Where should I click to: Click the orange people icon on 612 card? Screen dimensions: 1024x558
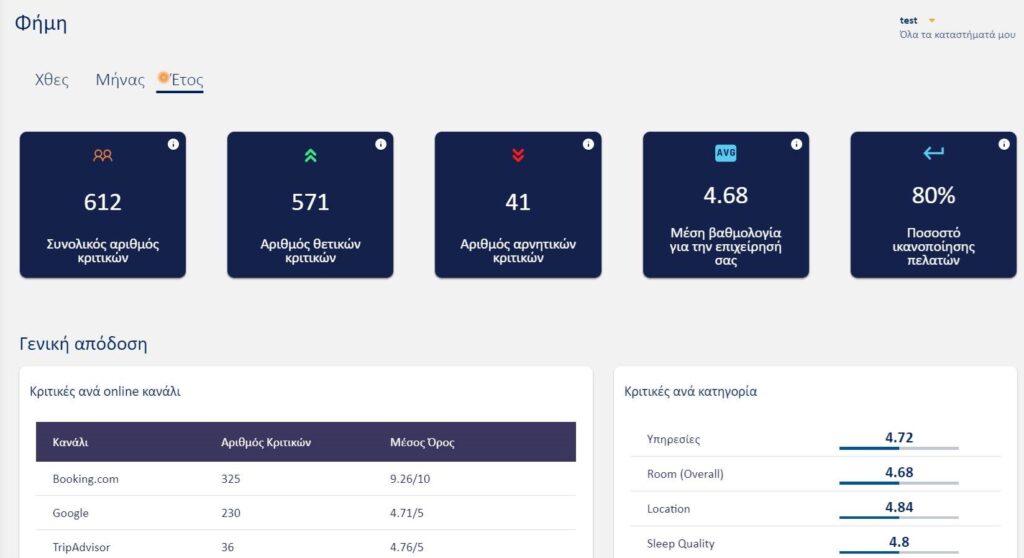[x=103, y=156]
